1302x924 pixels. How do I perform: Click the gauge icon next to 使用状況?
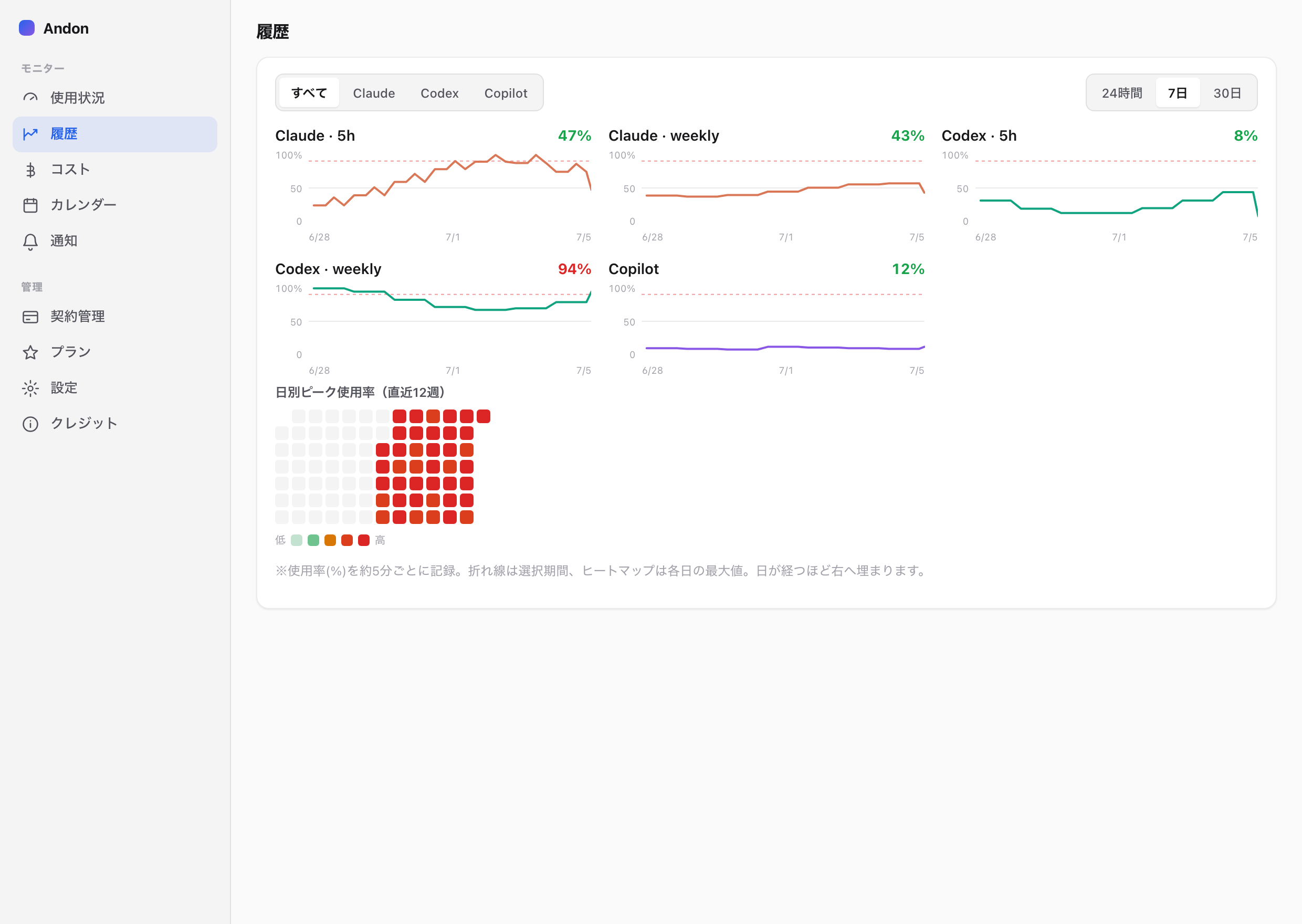pyautogui.click(x=30, y=98)
